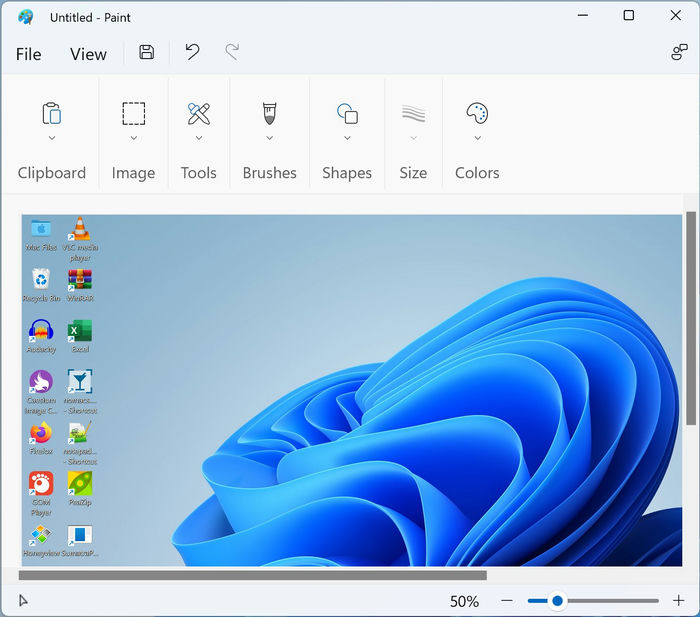Click the zoom slider handle

click(x=557, y=600)
